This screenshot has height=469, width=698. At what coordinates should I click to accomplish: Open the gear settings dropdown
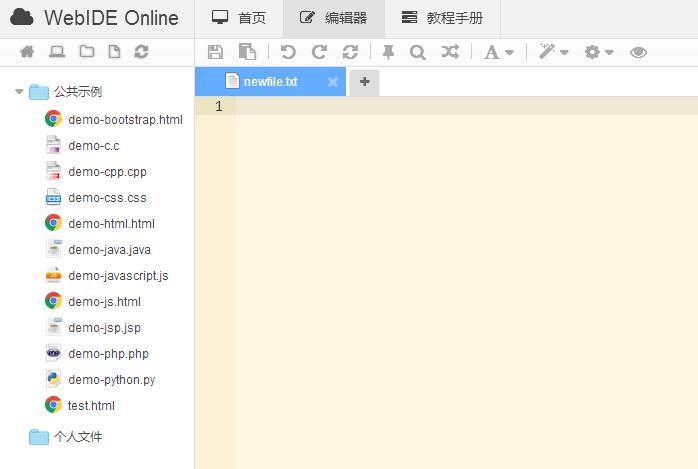(x=599, y=52)
